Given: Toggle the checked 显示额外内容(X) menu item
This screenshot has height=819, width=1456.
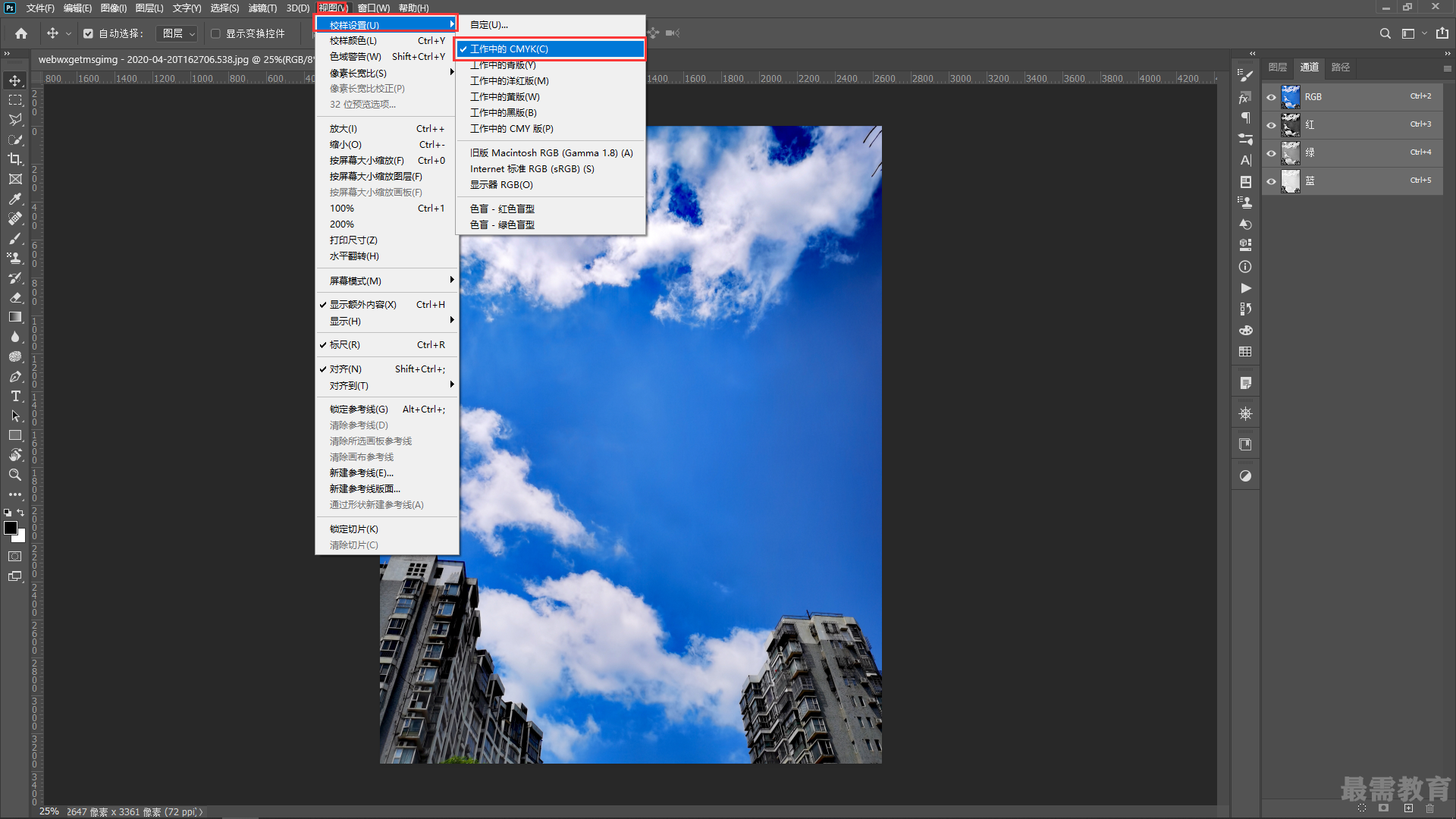Looking at the screenshot, I should pyautogui.click(x=387, y=305).
